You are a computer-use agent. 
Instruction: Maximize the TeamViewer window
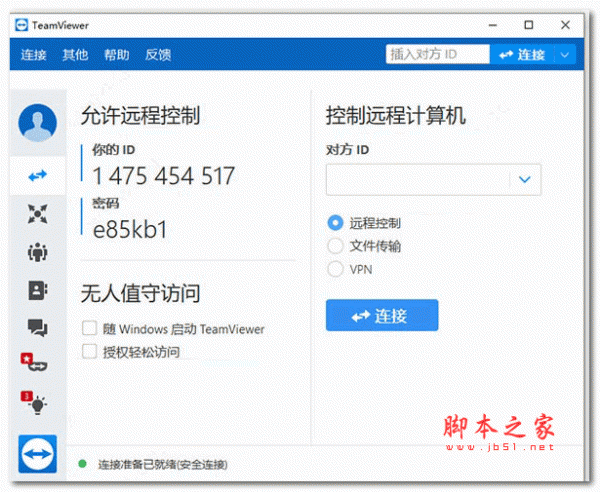click(529, 25)
